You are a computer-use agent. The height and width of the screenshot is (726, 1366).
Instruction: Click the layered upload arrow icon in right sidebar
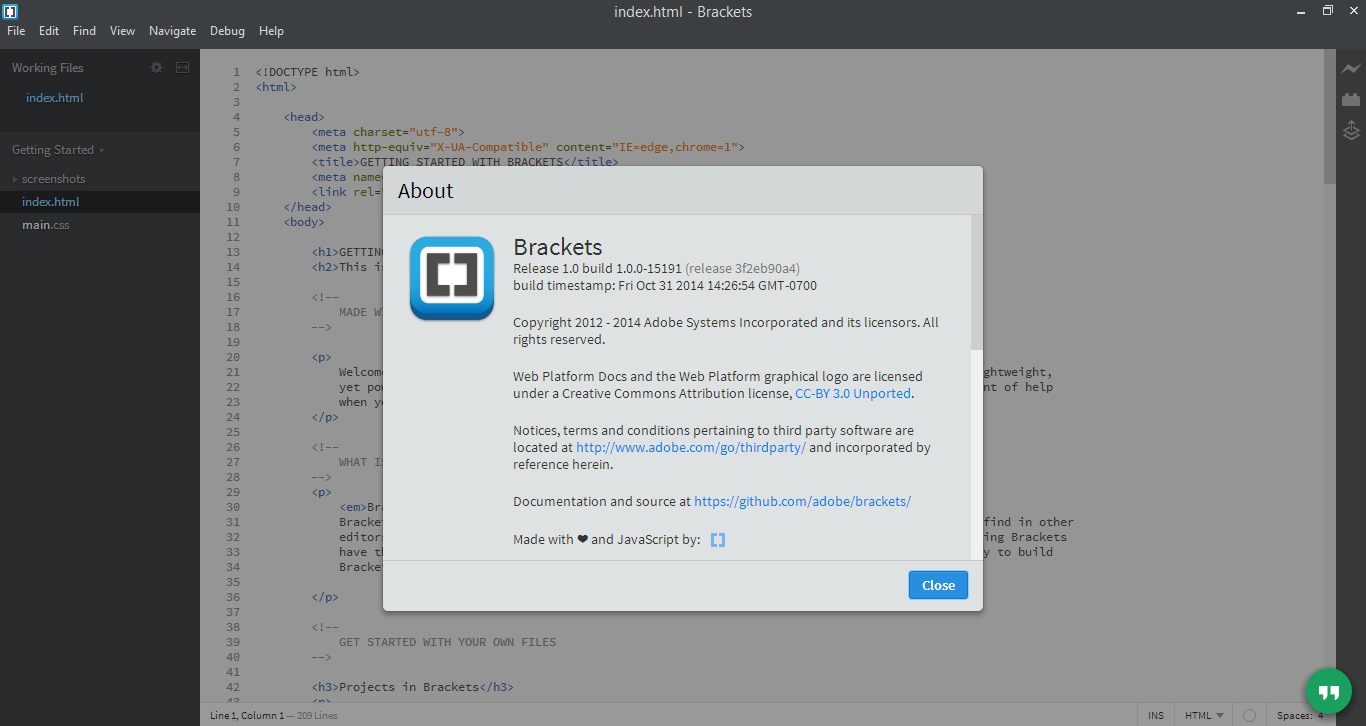(x=1351, y=130)
